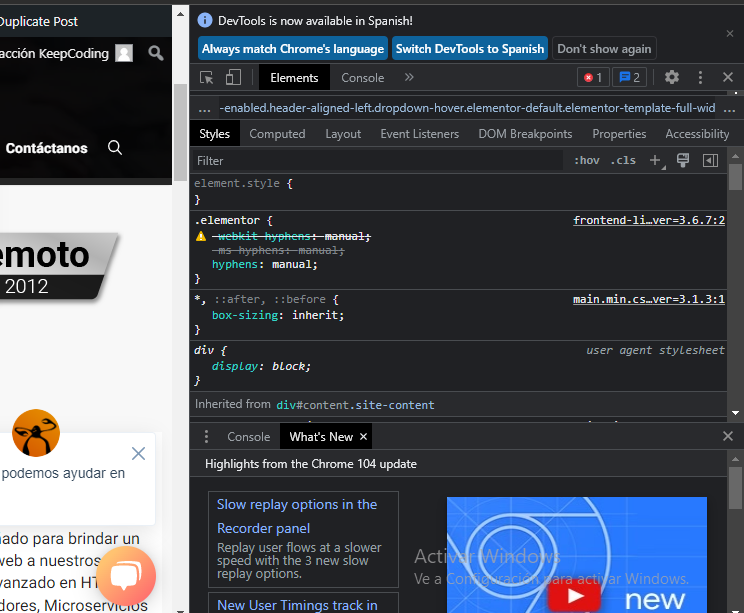Image resolution: width=744 pixels, height=613 pixels.
Task: Open the Accessibility pane tab
Action: (697, 134)
